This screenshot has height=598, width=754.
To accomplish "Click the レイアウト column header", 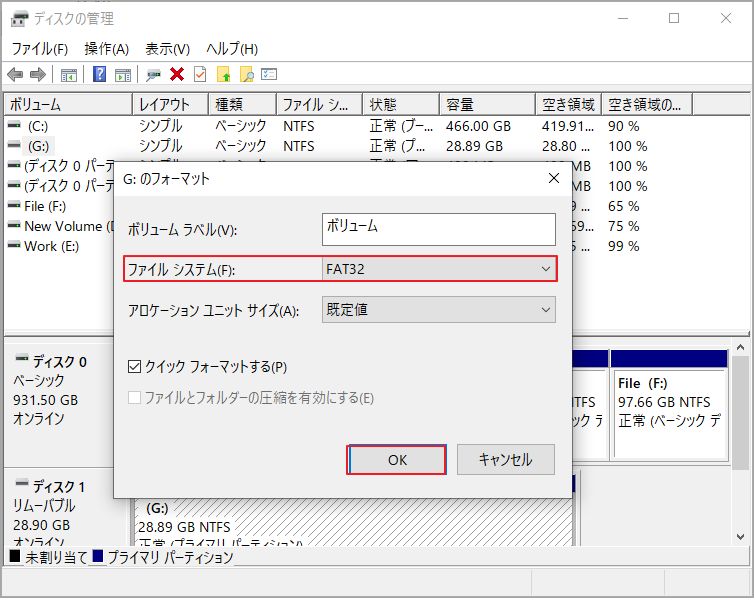I will click(171, 104).
